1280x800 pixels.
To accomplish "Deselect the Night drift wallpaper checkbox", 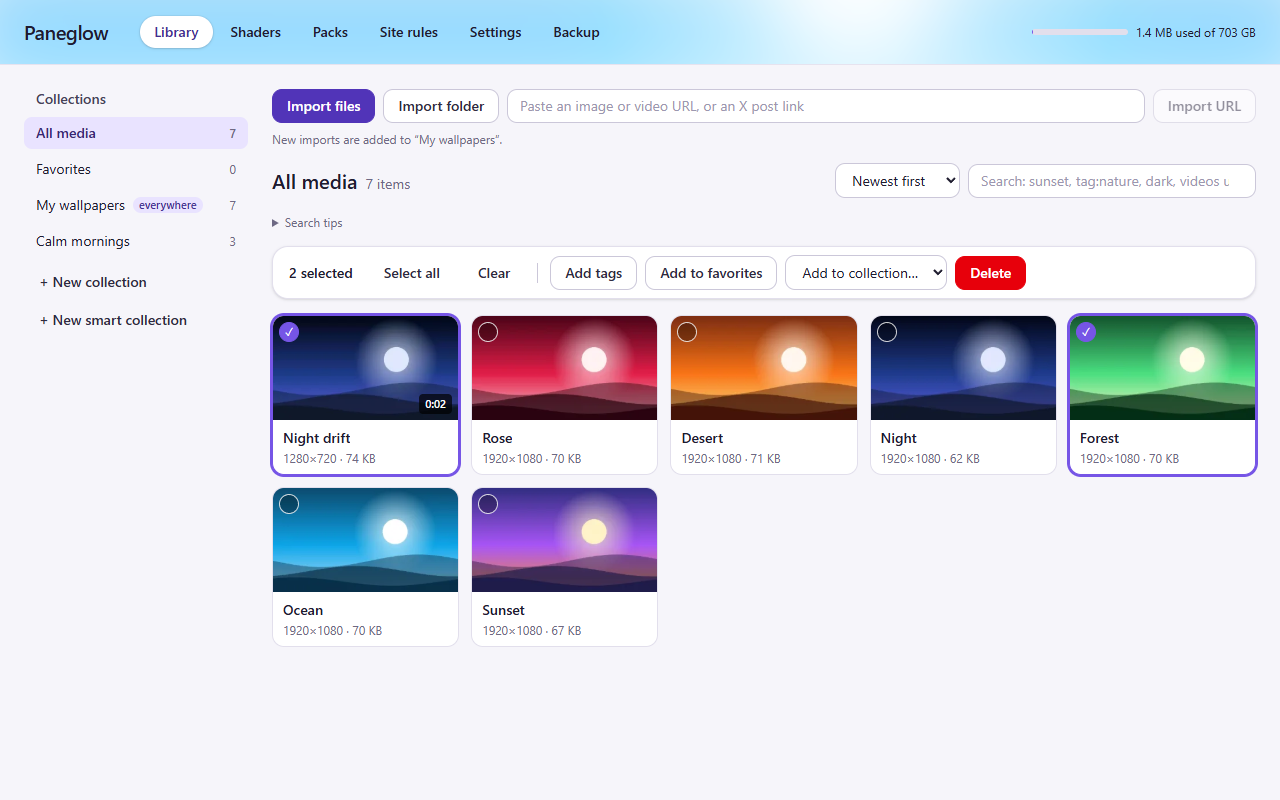I will click(x=289, y=332).
